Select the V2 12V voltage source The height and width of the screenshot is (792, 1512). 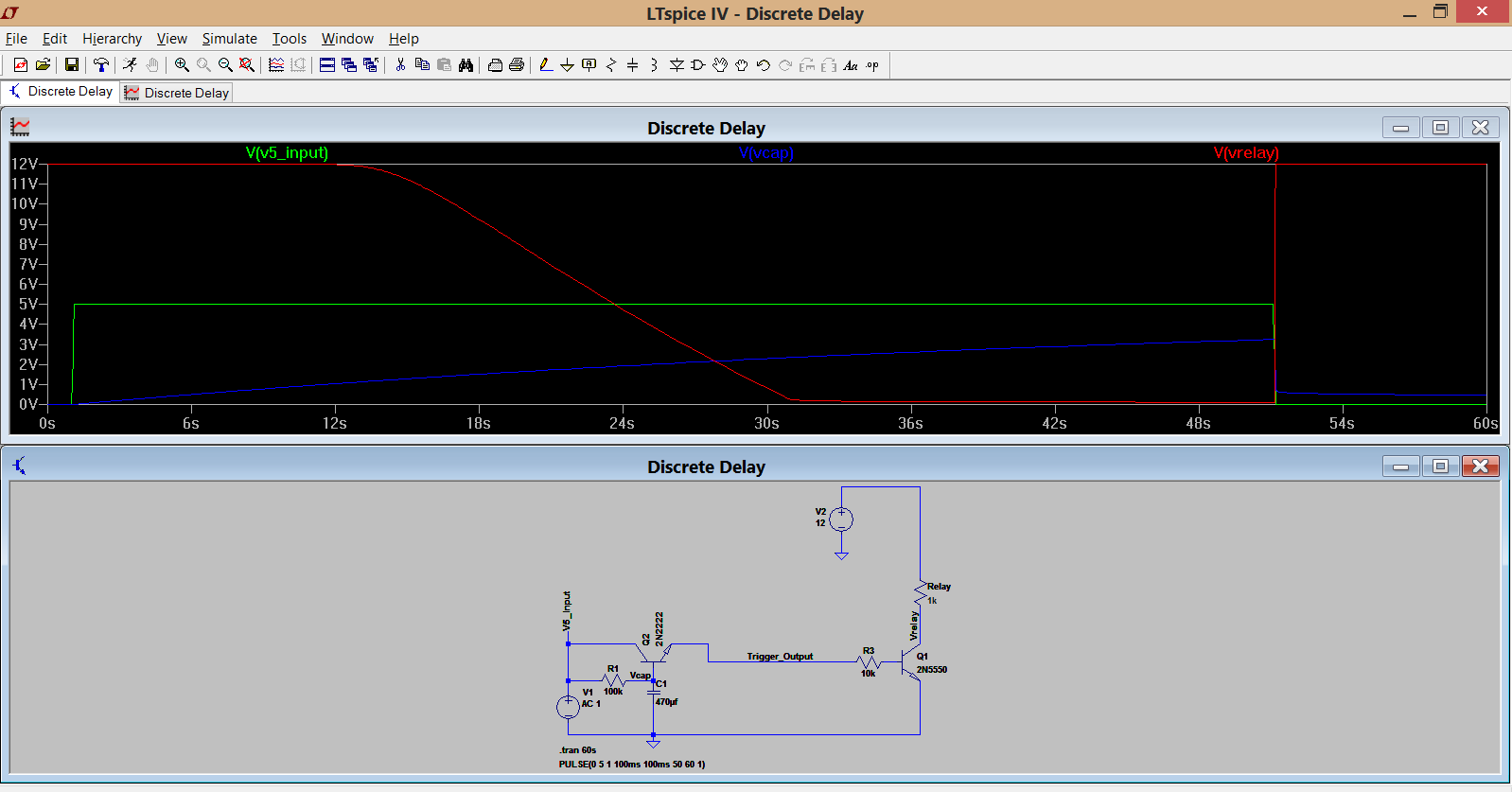pos(841,519)
